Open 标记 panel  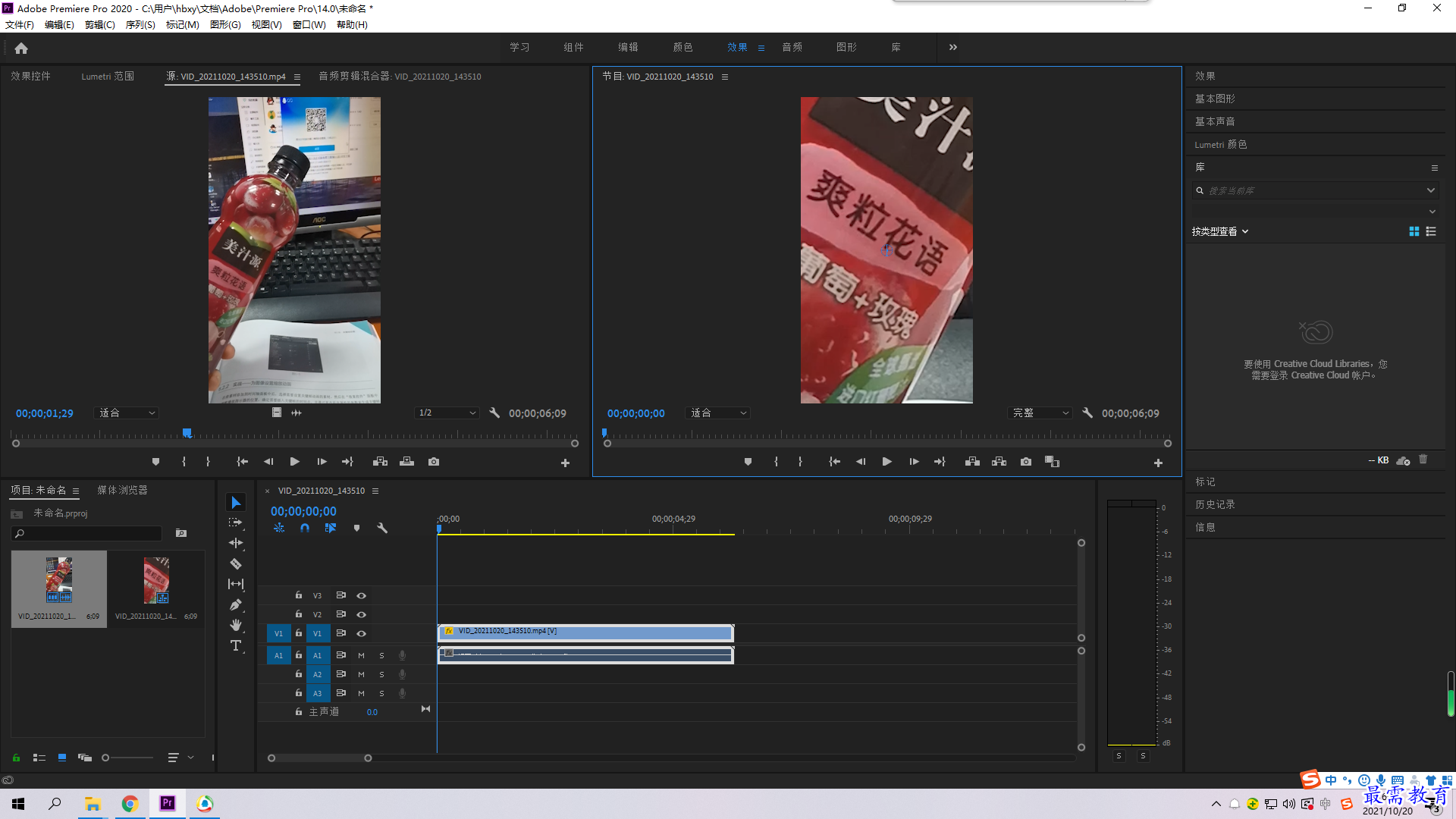1205,482
